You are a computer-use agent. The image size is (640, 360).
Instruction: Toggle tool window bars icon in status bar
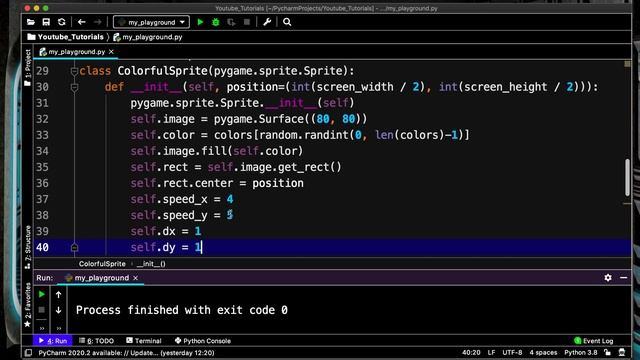[28, 353]
